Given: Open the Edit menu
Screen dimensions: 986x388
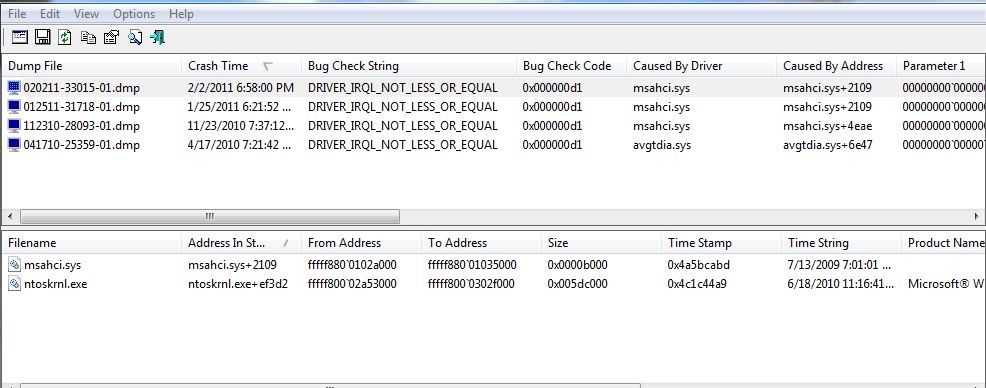Looking at the screenshot, I should [x=50, y=13].
